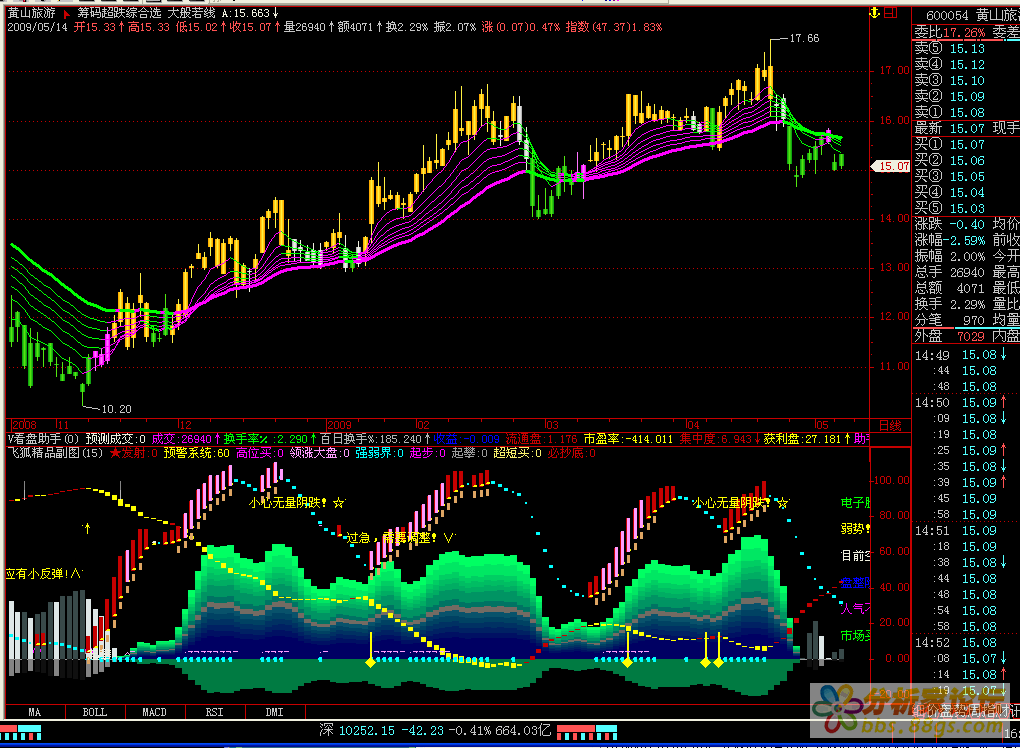
Task: Switch to the MACD indicator tab
Action: tap(154, 712)
